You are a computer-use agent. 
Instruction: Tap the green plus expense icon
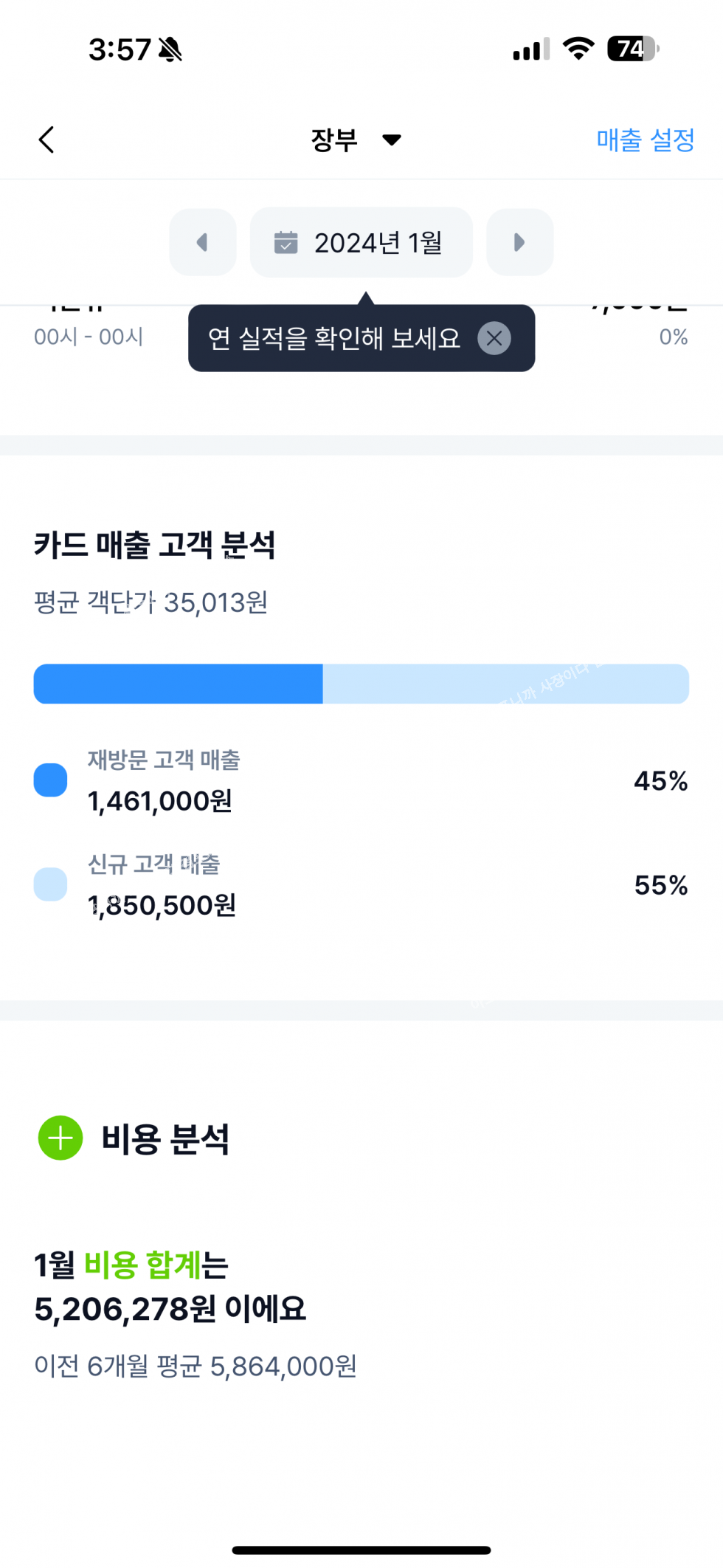[60, 1138]
